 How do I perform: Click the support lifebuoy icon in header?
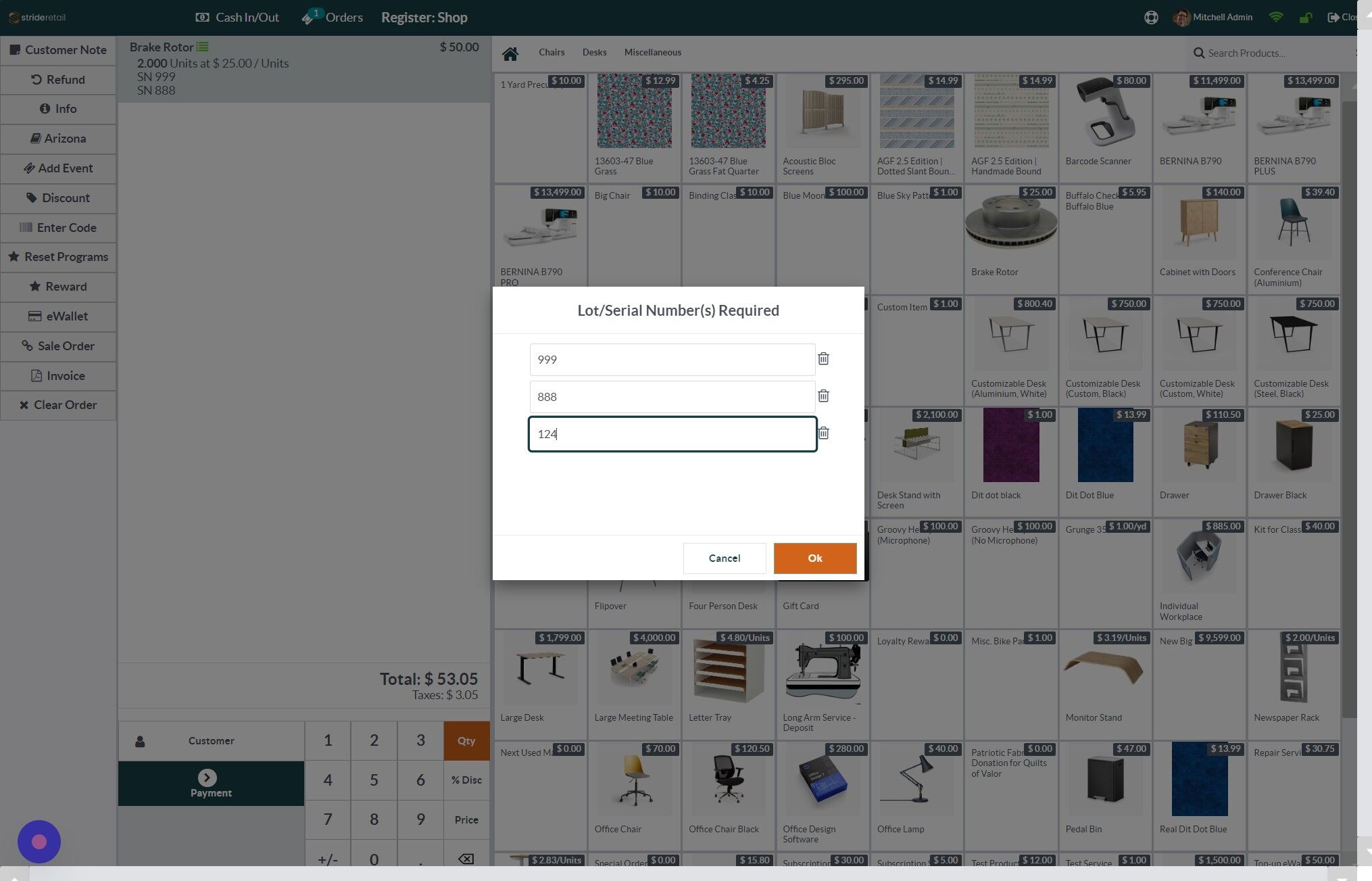click(x=1151, y=18)
